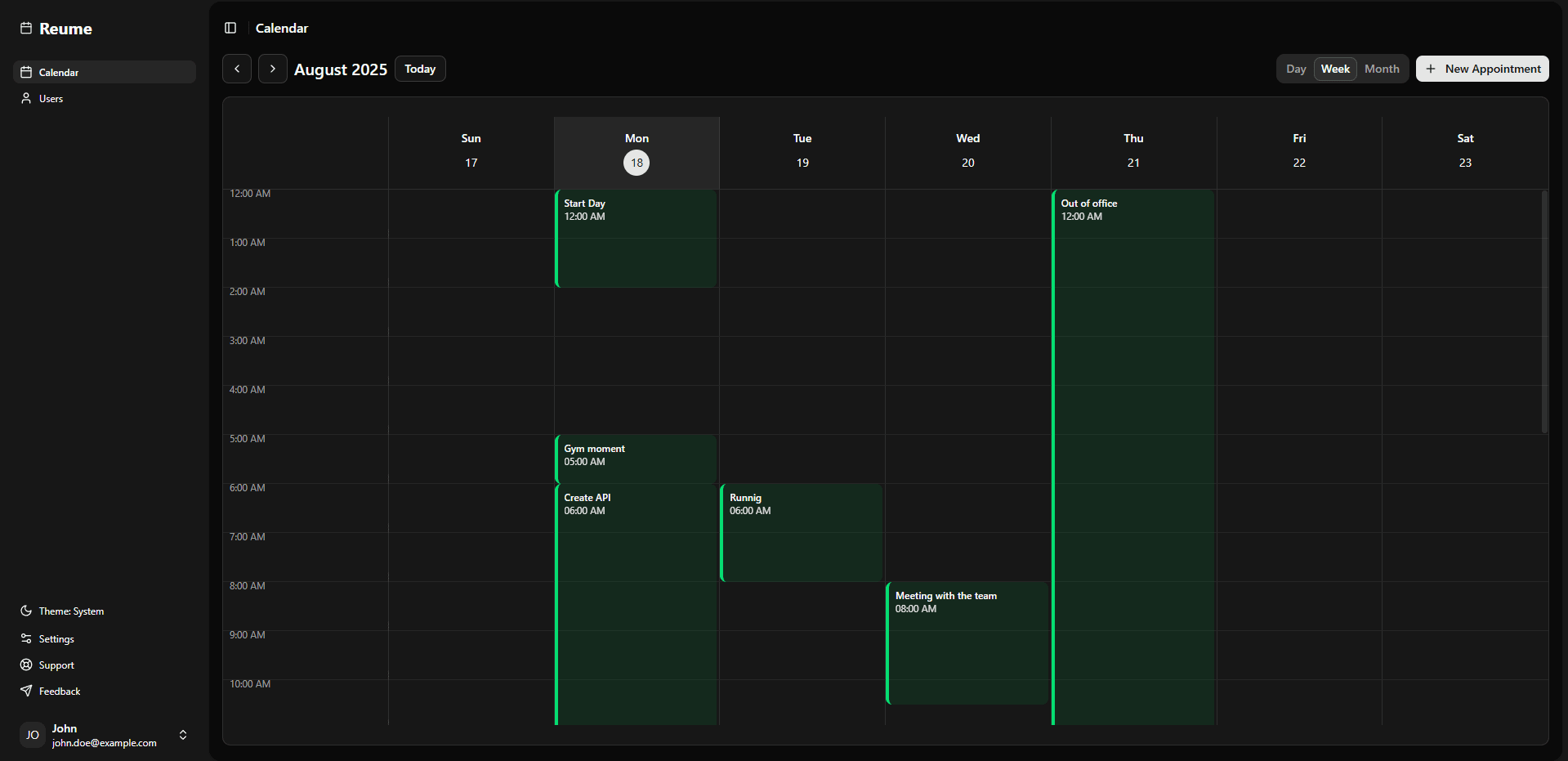The height and width of the screenshot is (761, 1568).
Task: Switch to Day view
Action: coord(1295,69)
